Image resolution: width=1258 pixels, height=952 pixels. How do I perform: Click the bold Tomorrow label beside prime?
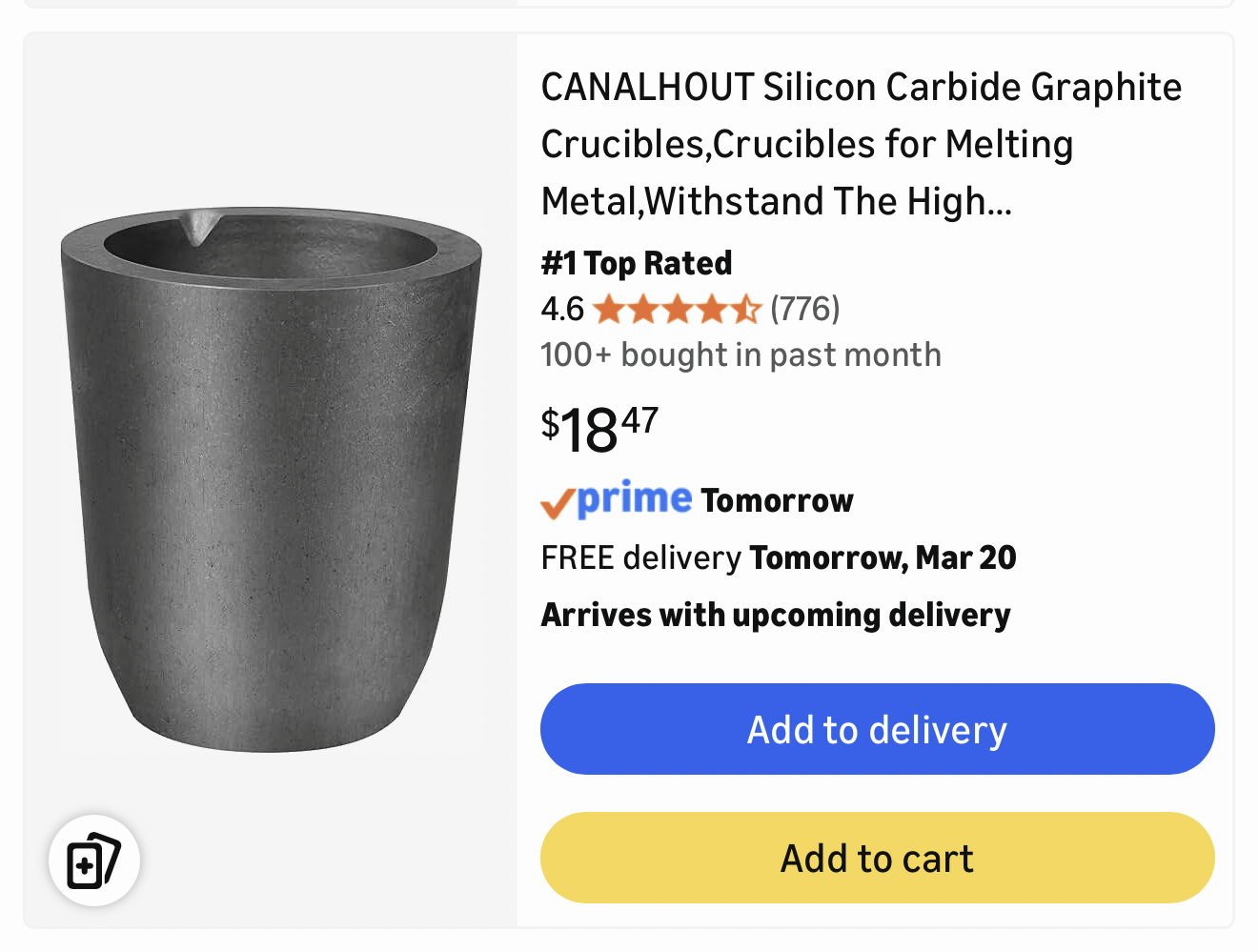[777, 500]
